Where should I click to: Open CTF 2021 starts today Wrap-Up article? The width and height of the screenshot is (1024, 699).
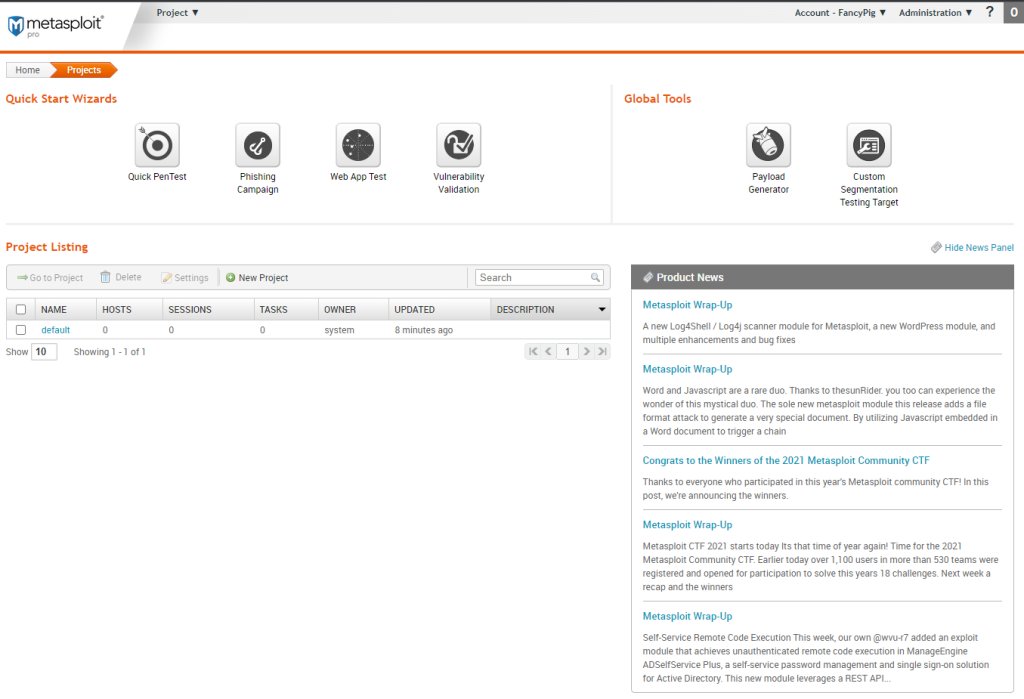pos(687,525)
